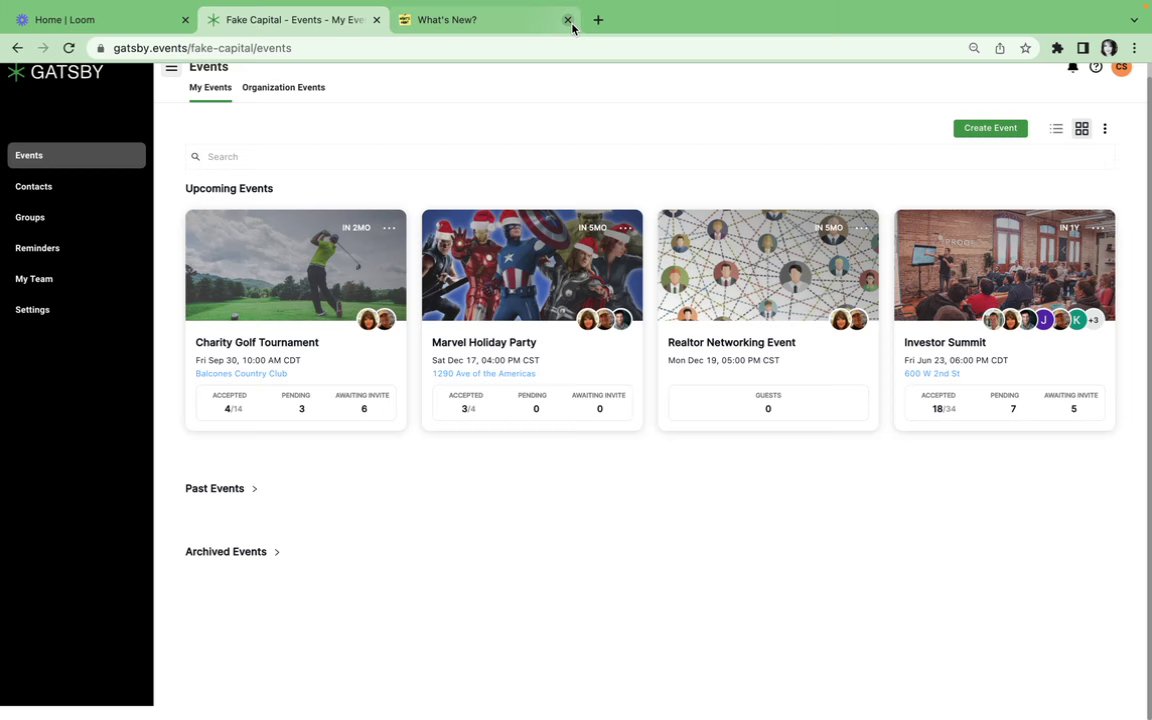Image resolution: width=1152 pixels, height=720 pixels.
Task: Bookmark this page with the star icon
Action: pos(1025,48)
